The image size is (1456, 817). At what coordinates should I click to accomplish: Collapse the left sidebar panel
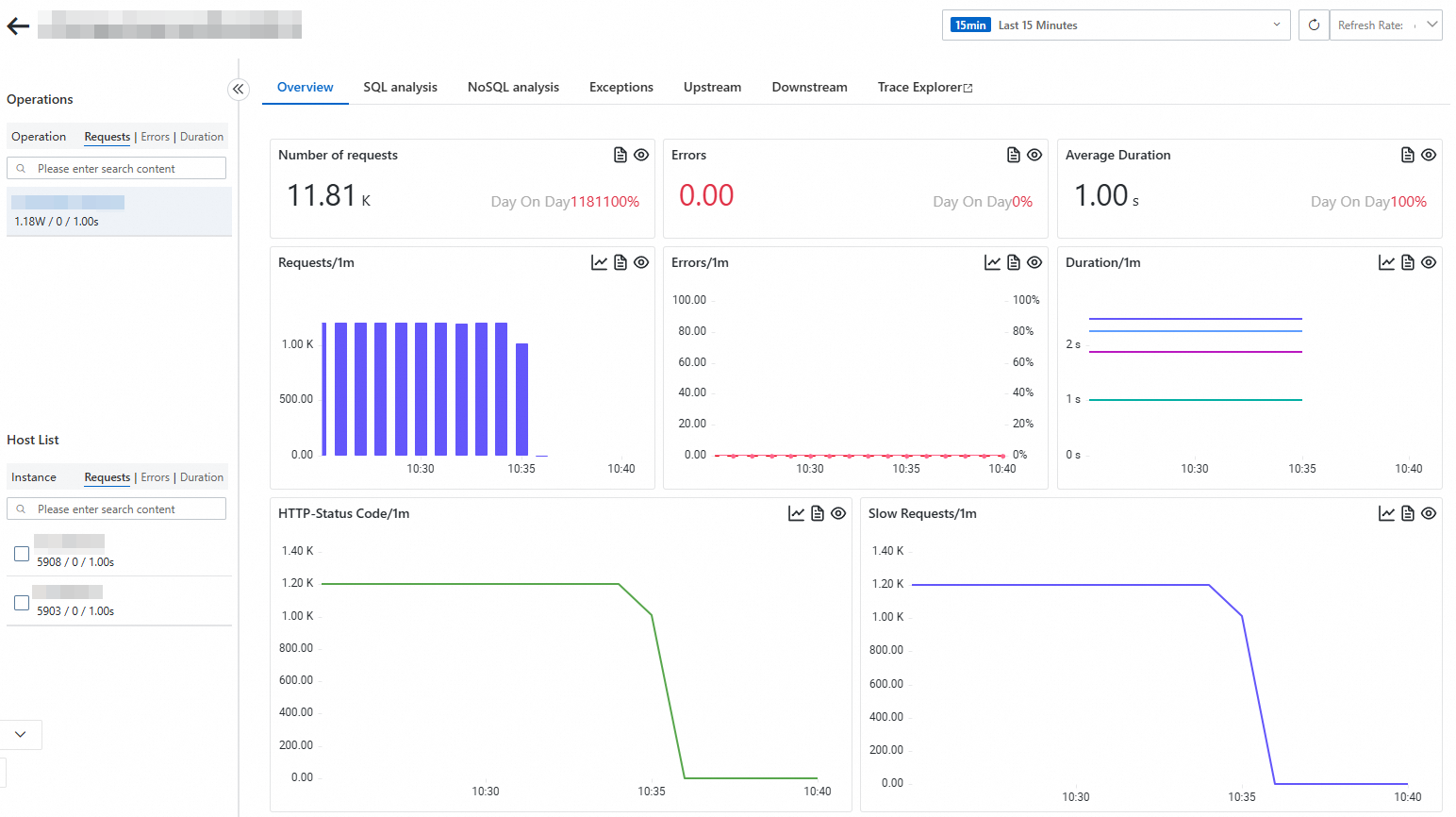(239, 89)
